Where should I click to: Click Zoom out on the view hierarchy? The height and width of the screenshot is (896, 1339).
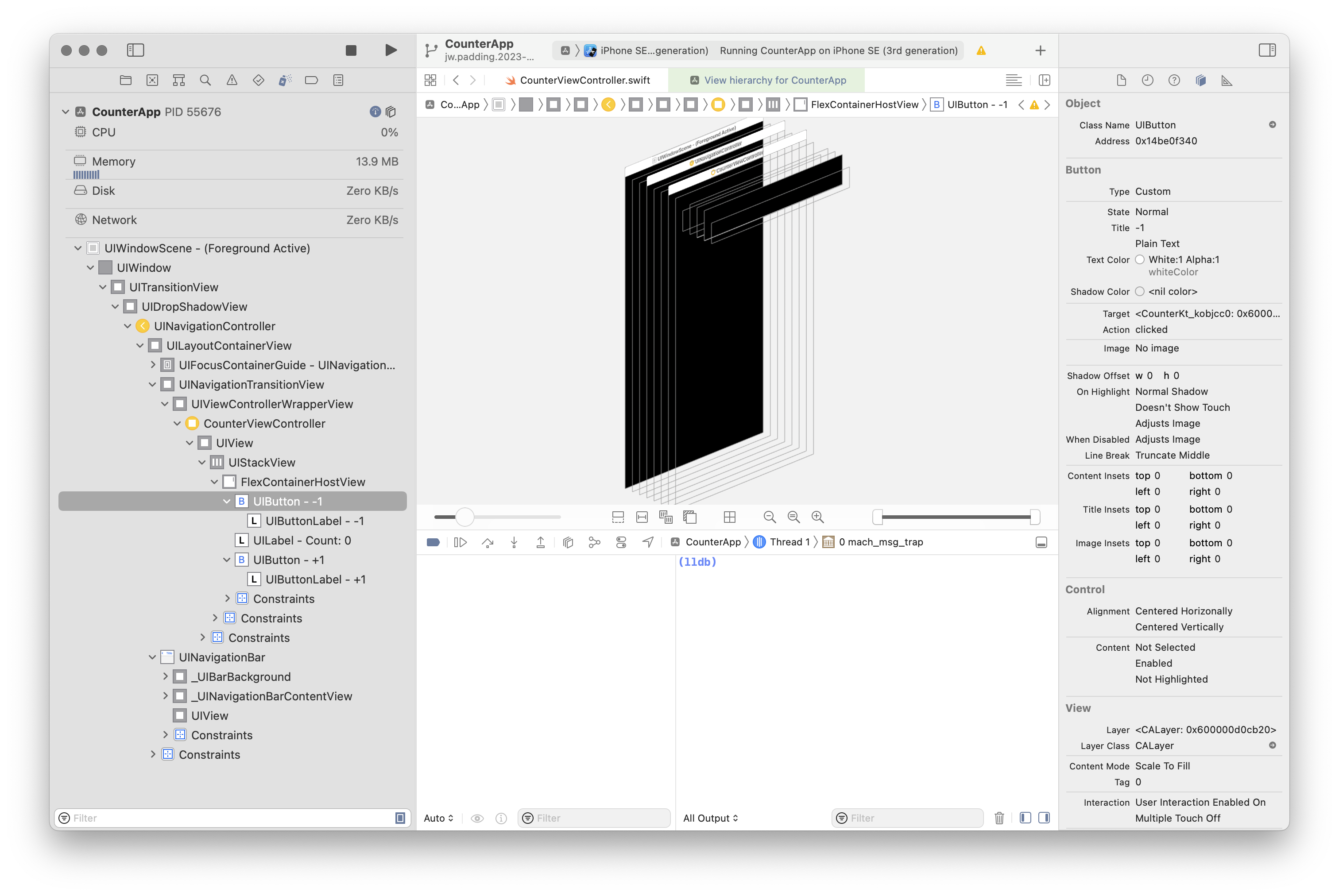[770, 517]
